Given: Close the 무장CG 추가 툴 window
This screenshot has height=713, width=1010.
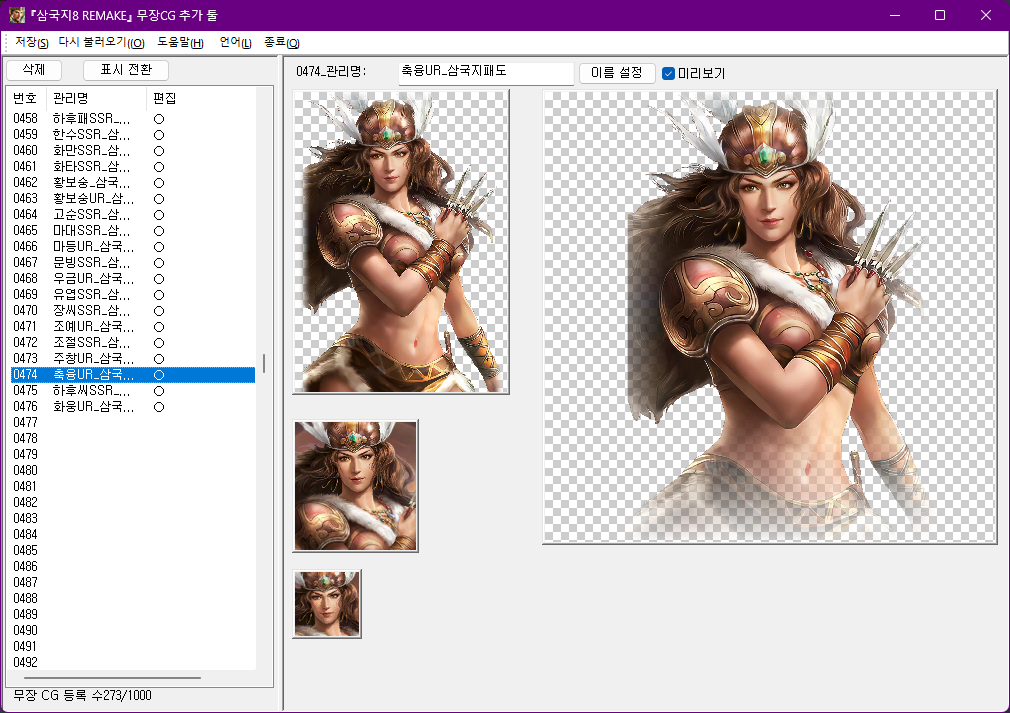Looking at the screenshot, I should pos(986,15).
